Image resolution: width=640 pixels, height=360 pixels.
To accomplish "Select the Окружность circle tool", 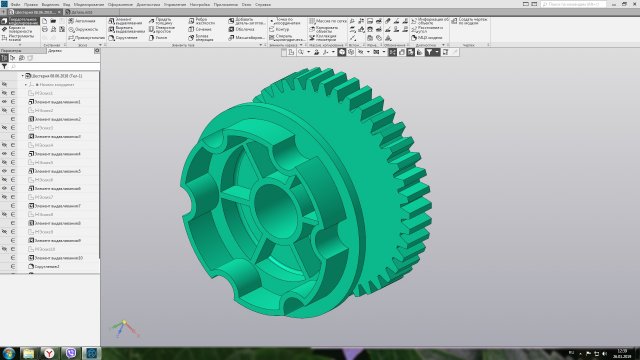I will click(x=83, y=29).
